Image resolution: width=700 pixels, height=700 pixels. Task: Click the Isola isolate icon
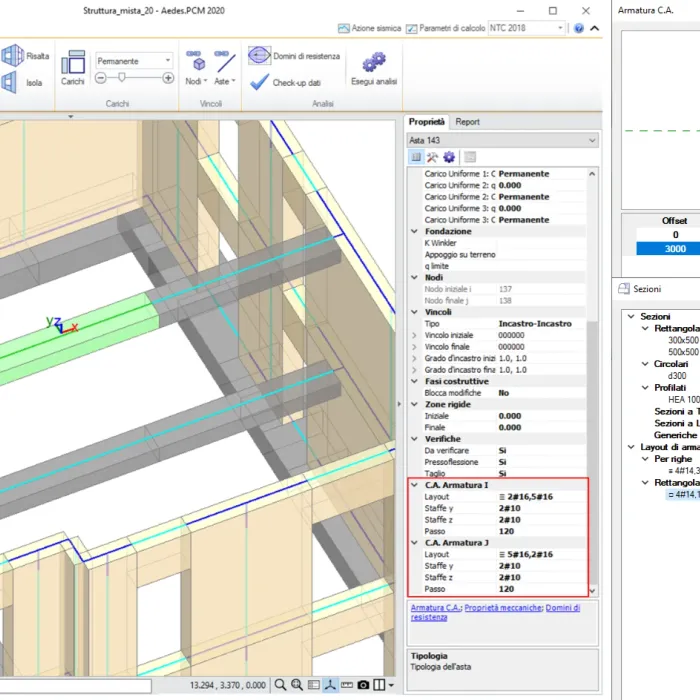[9, 83]
